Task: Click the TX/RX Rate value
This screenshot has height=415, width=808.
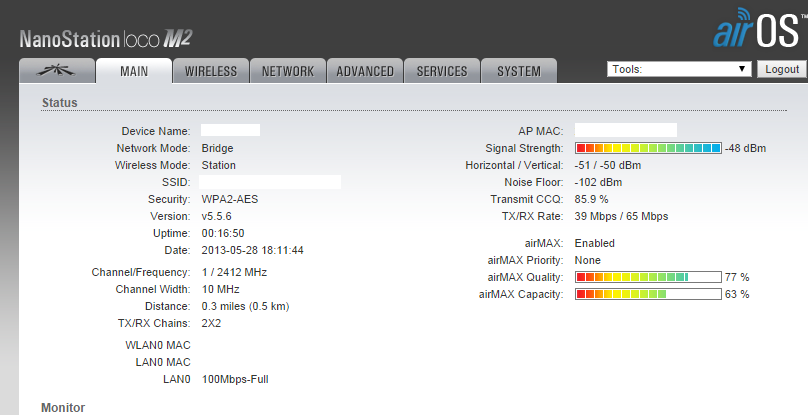Action: pyautogui.click(x=621, y=216)
